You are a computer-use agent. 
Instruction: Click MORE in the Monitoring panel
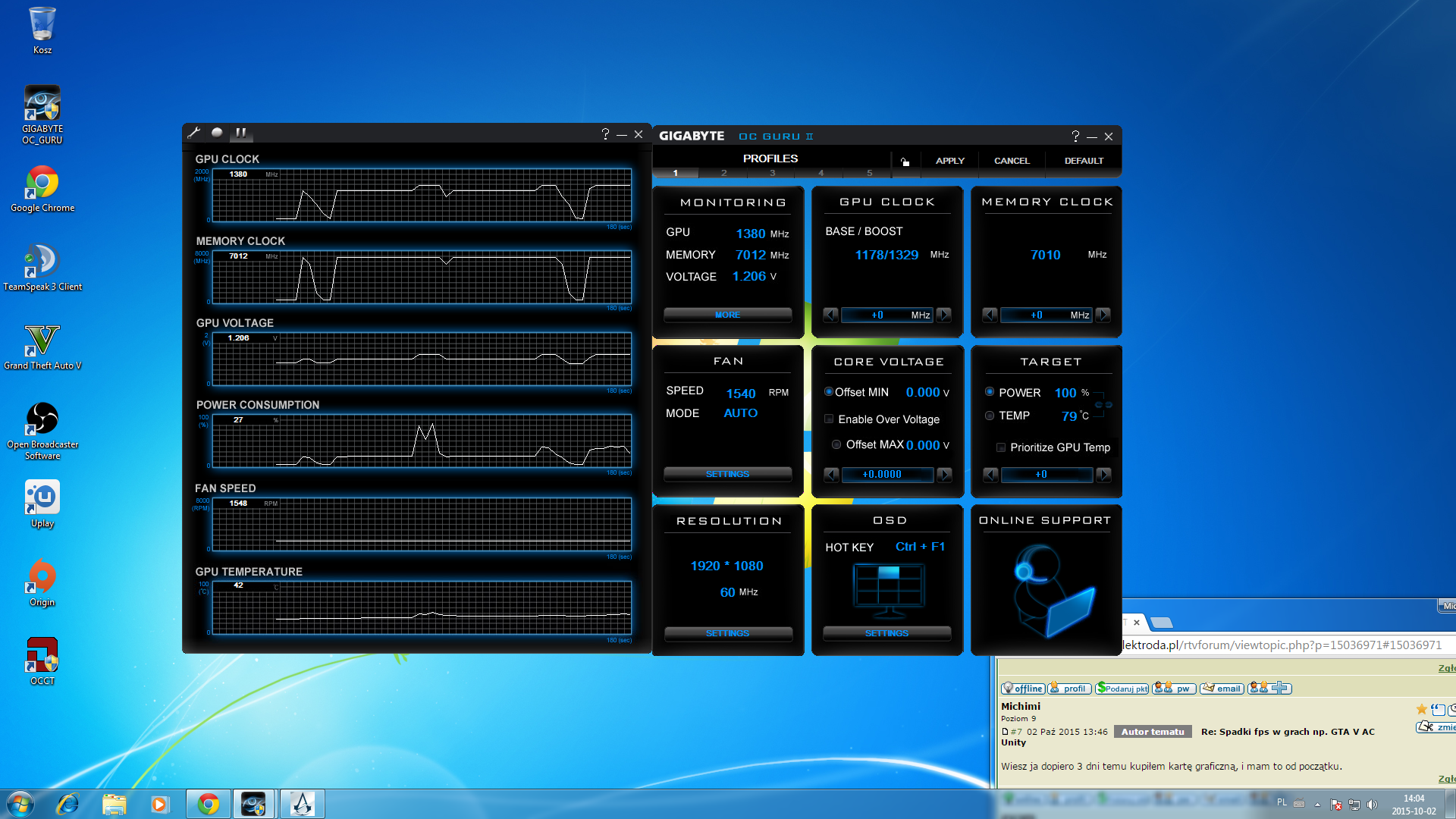click(728, 315)
